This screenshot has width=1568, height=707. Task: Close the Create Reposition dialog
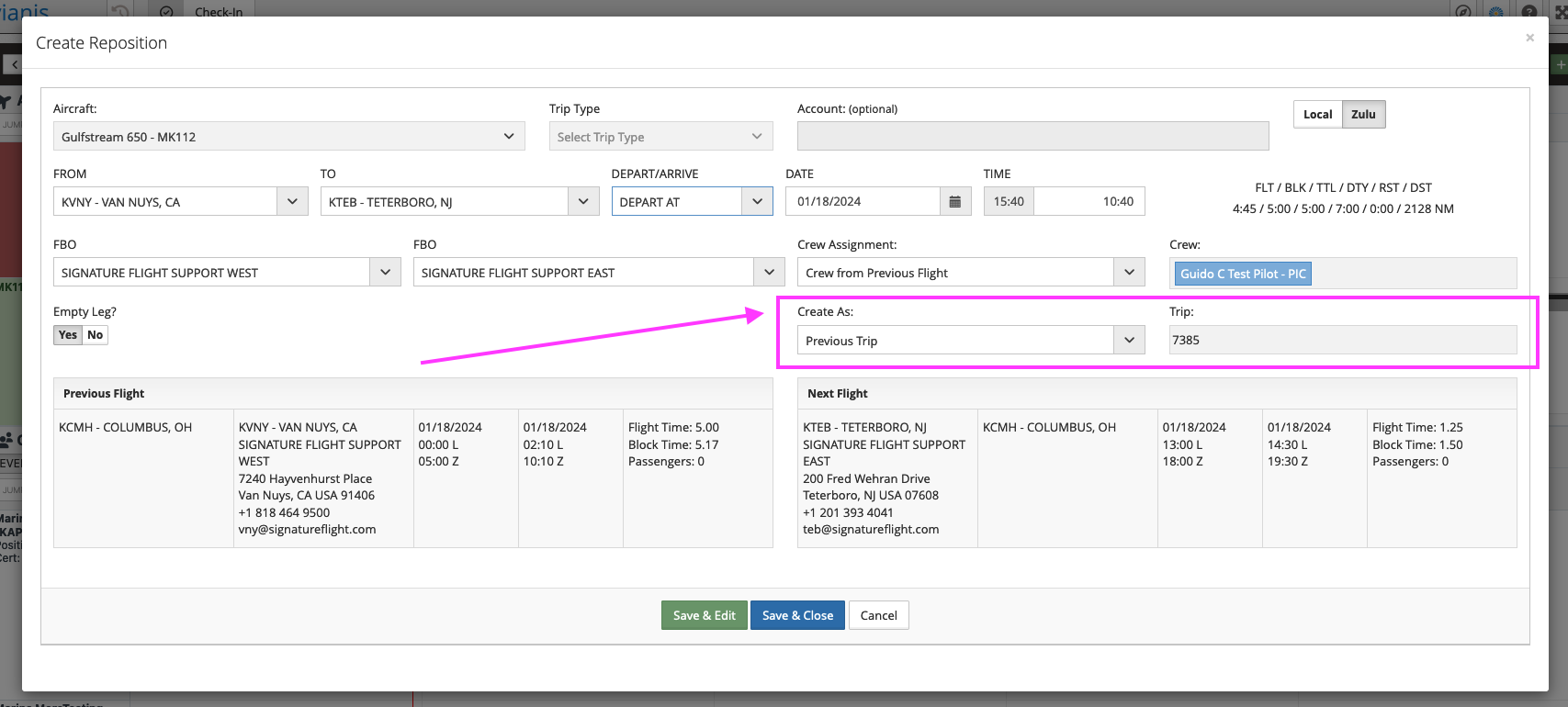click(1529, 38)
